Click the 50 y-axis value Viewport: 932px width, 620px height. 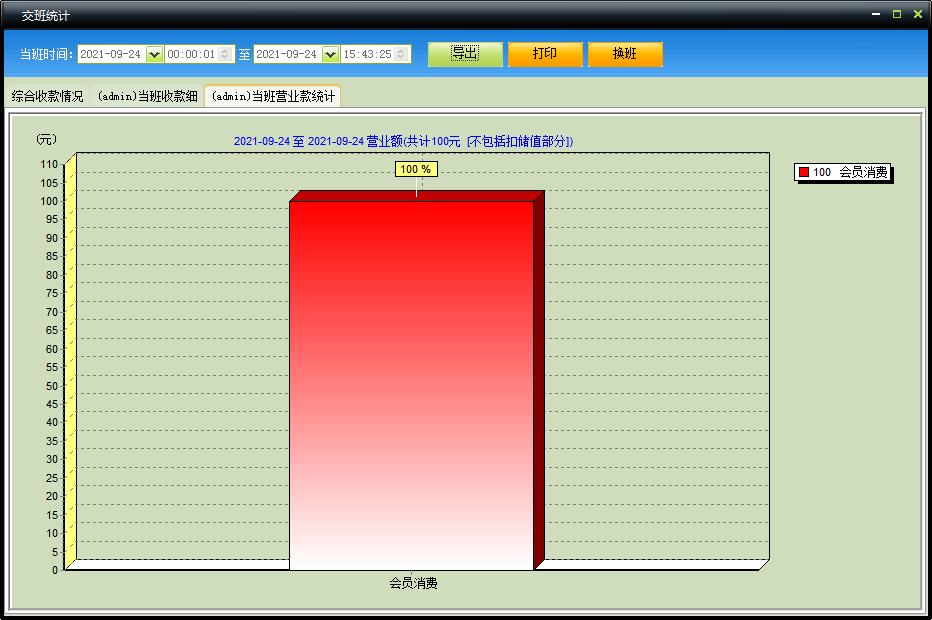(x=52, y=386)
